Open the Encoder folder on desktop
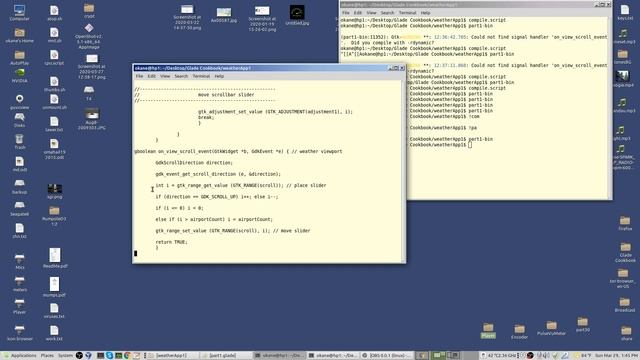 pyautogui.click(x=519, y=332)
